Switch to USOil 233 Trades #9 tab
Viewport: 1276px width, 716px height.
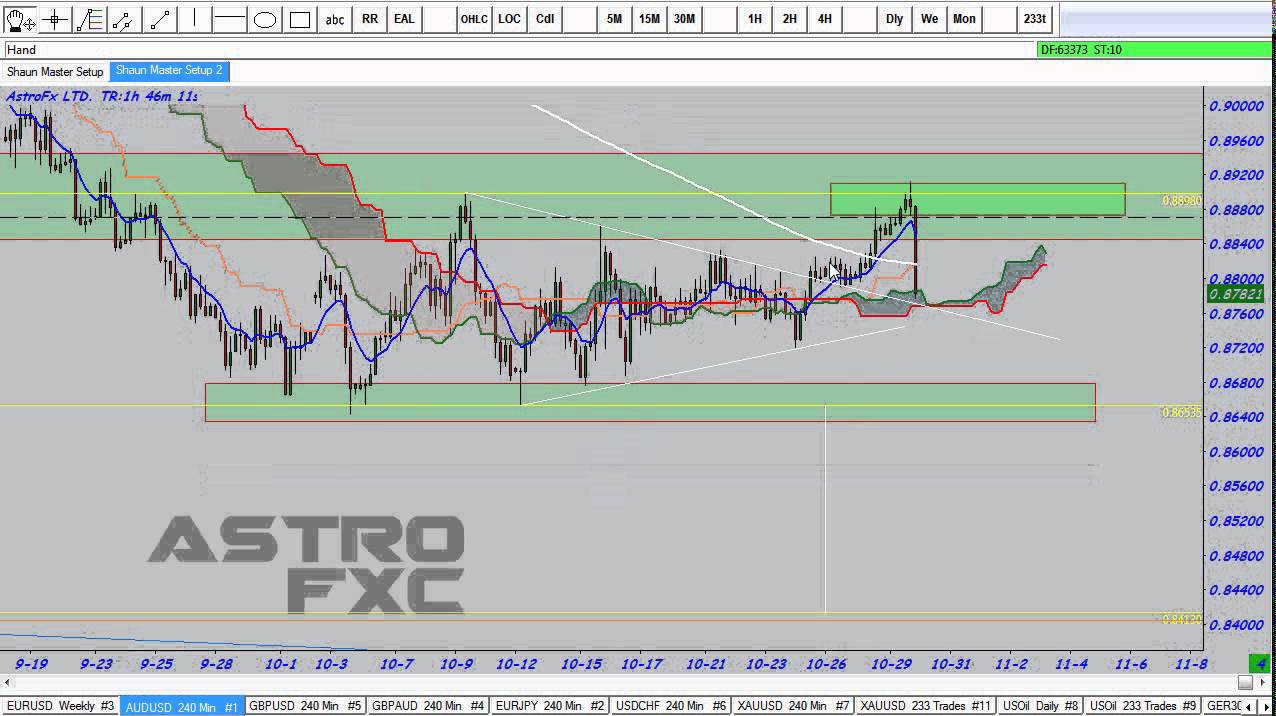1142,706
